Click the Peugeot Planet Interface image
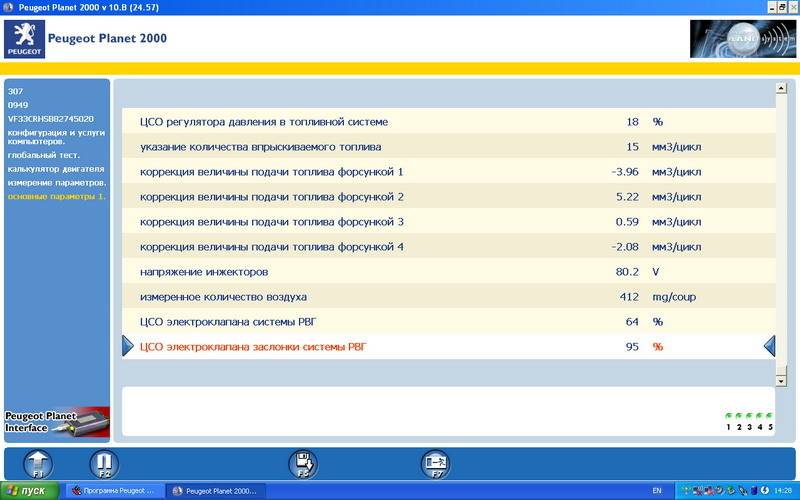Viewport: 800px width, 500px height. (56, 422)
